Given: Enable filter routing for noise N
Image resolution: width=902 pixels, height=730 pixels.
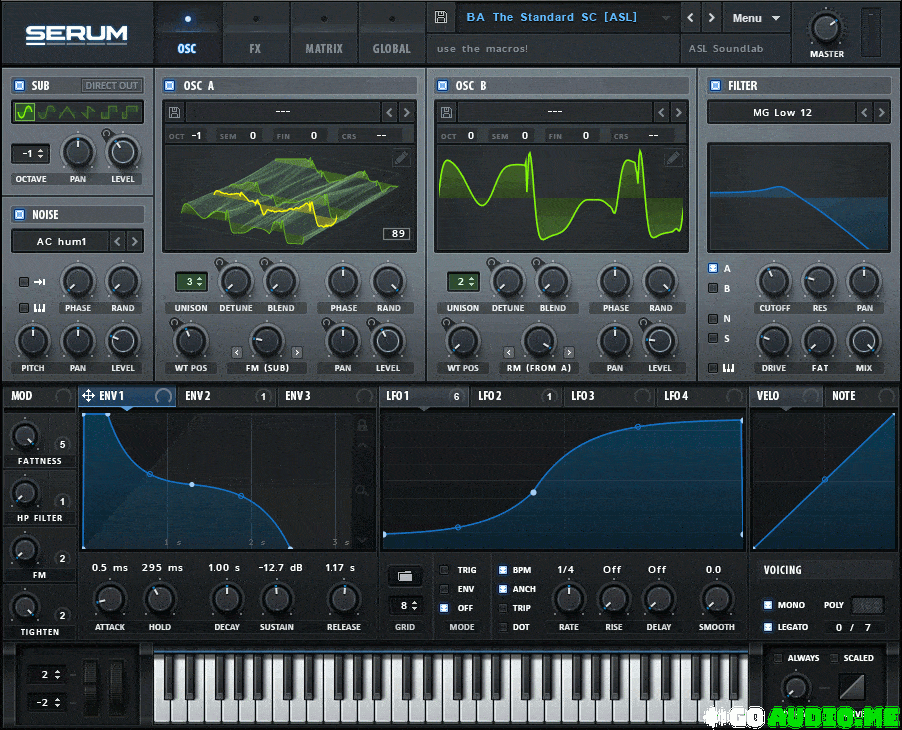Looking at the screenshot, I should click(x=713, y=319).
